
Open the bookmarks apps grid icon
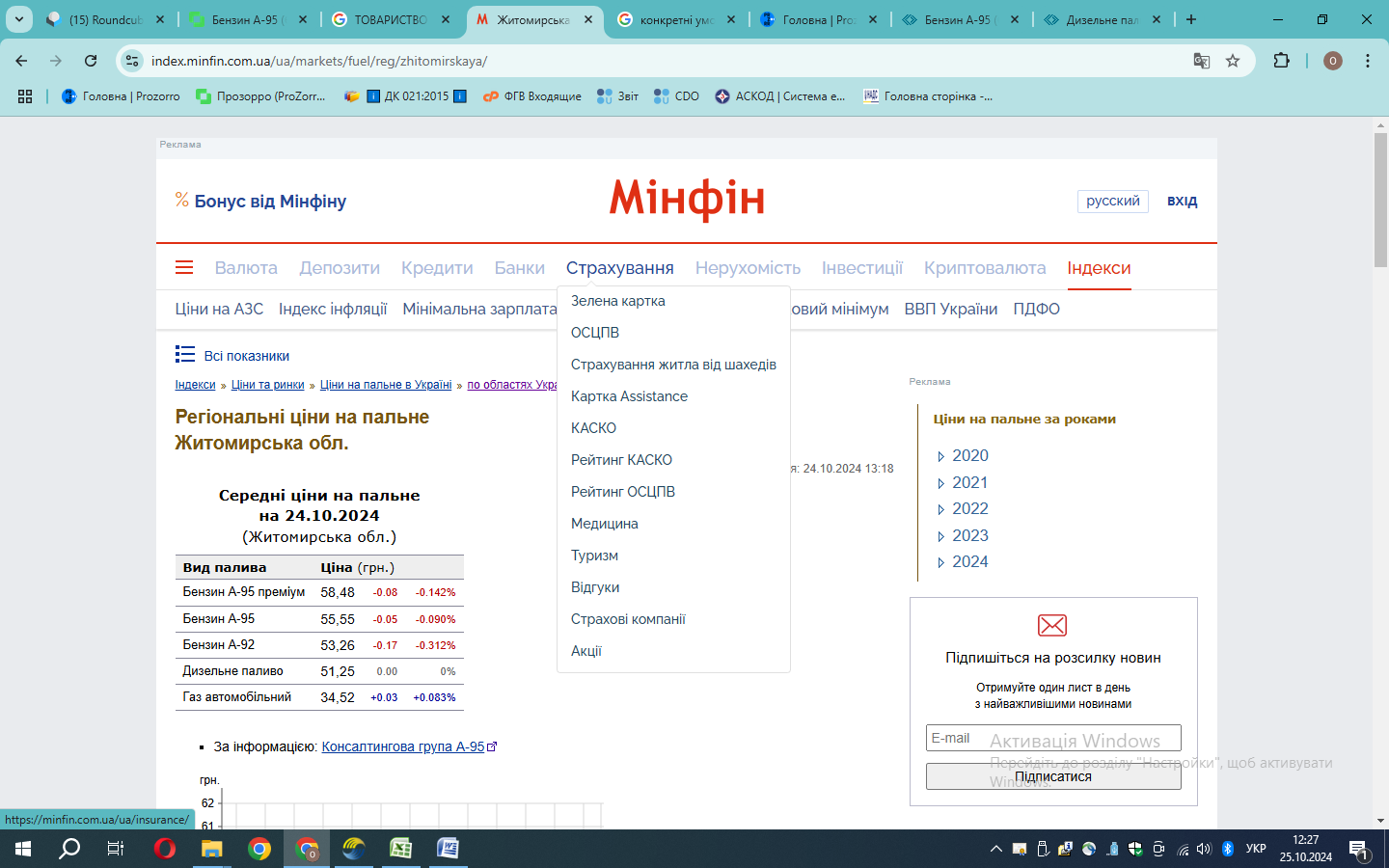coord(25,96)
